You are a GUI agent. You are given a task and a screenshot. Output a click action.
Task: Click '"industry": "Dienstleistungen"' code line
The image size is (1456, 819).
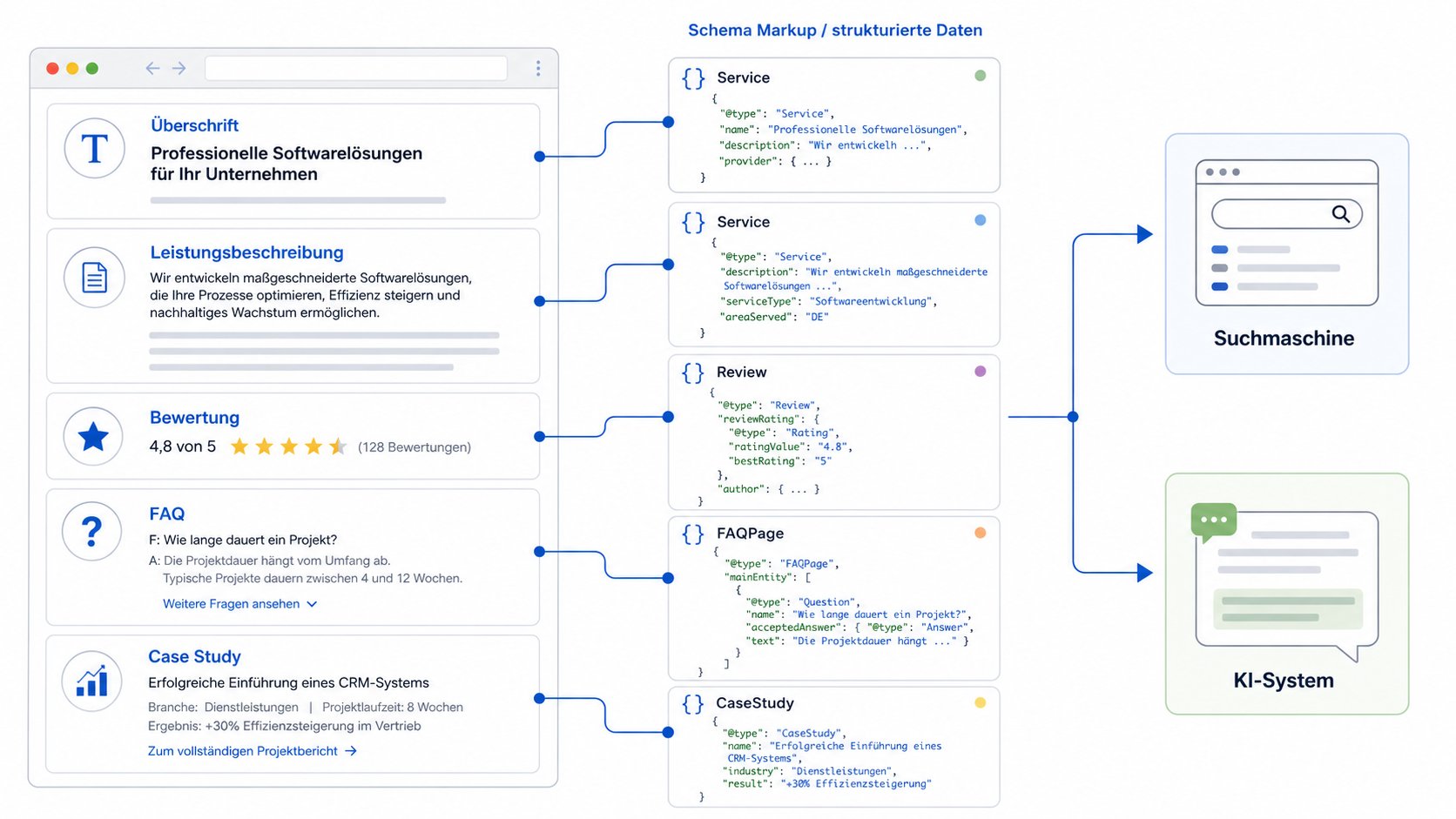(x=809, y=771)
